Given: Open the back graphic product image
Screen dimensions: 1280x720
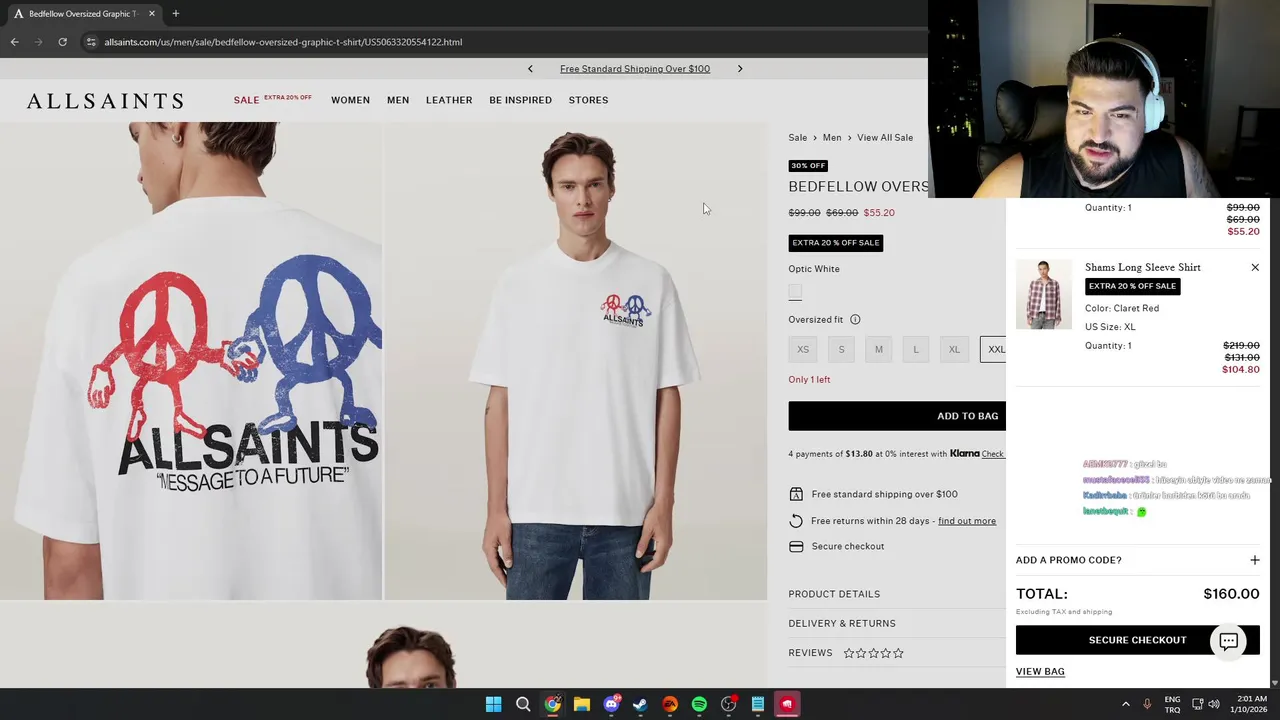Looking at the screenshot, I should pyautogui.click(x=191, y=361).
